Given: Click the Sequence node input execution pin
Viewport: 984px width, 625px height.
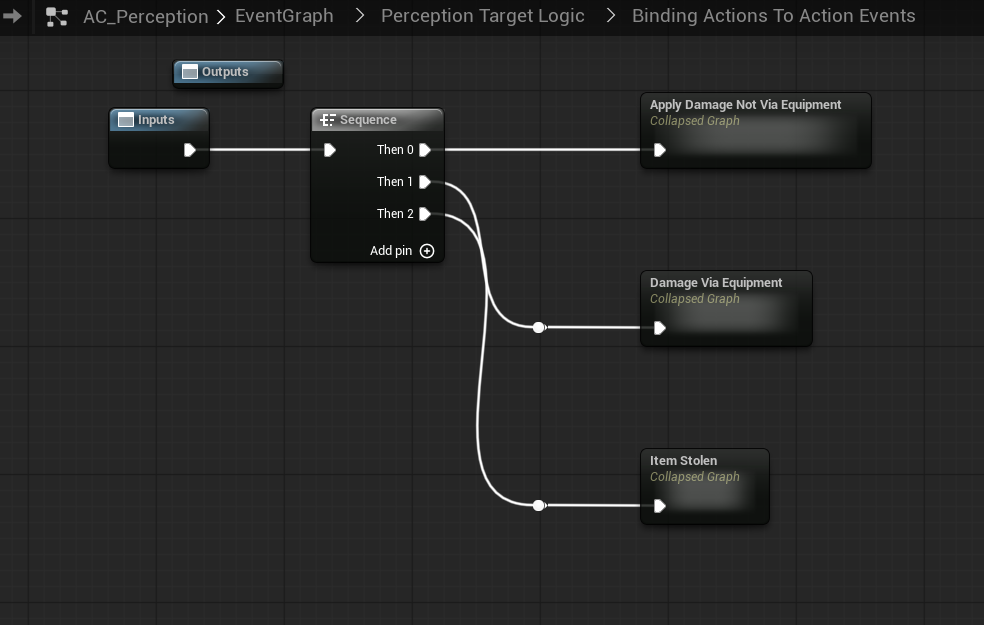Looking at the screenshot, I should tap(330, 150).
